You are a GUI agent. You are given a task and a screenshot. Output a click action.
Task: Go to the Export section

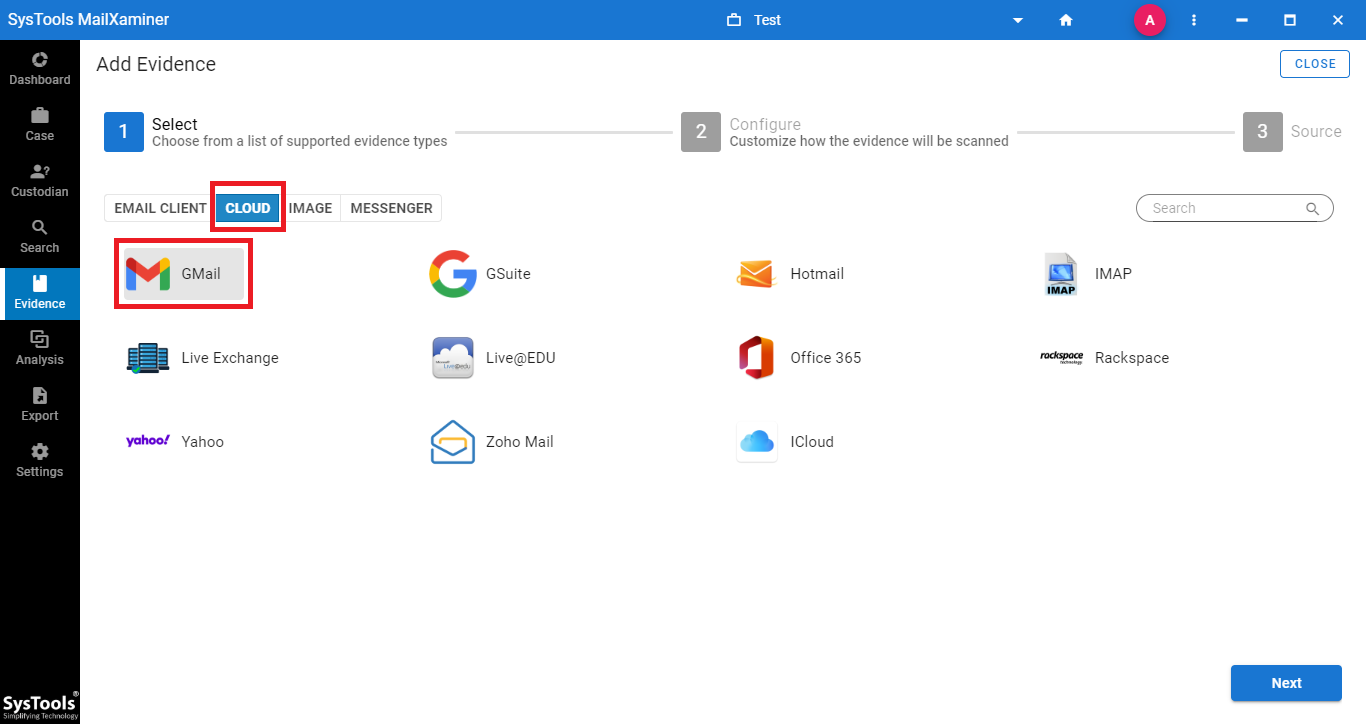(x=40, y=405)
